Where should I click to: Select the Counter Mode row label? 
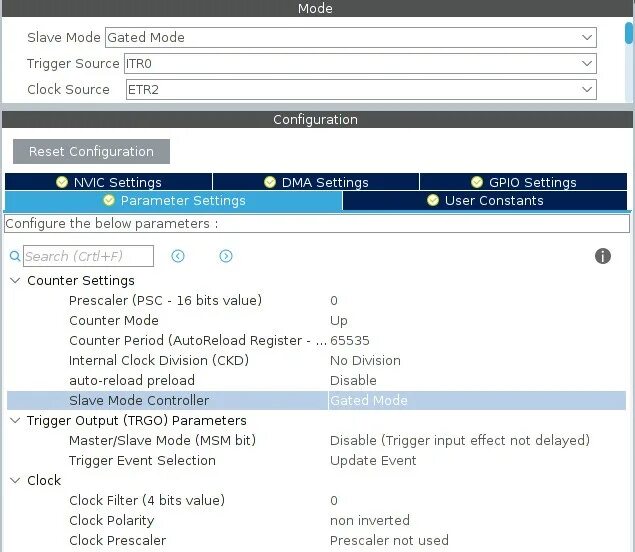point(114,320)
